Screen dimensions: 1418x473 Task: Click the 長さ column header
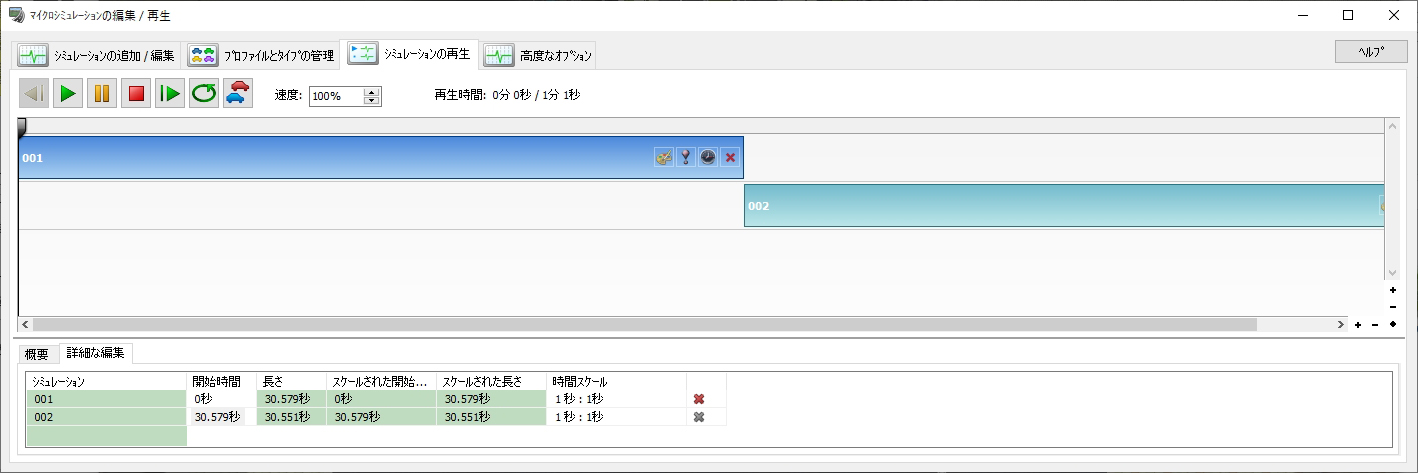[x=291, y=381]
